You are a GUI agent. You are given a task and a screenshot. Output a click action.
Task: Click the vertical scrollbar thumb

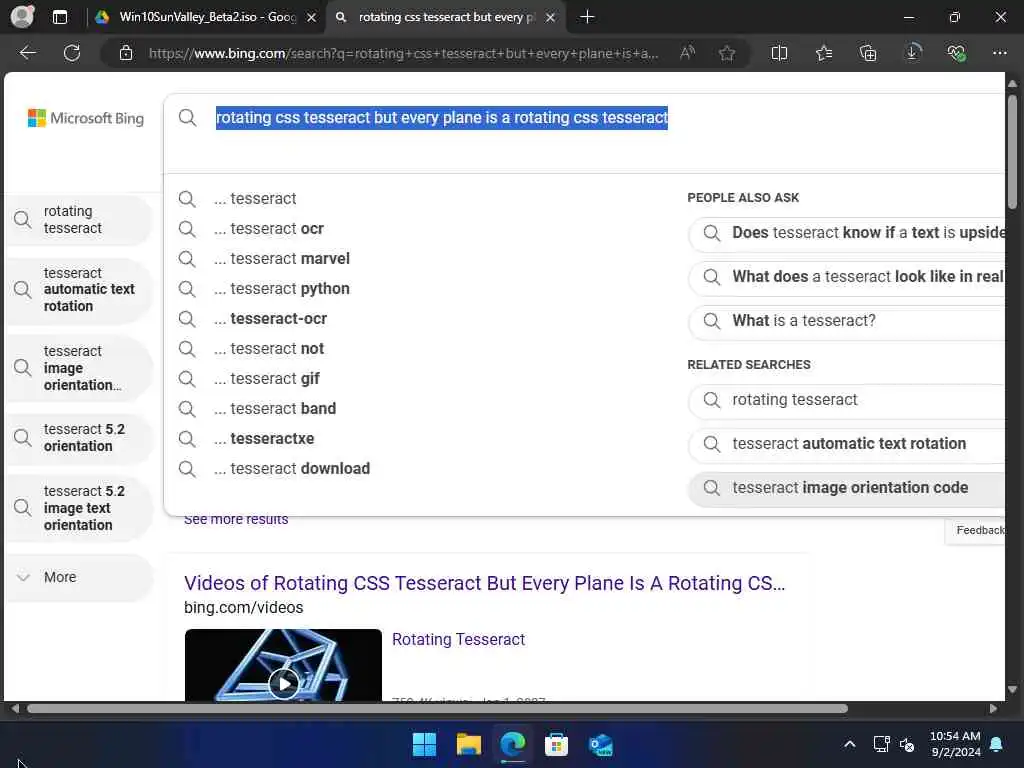click(1012, 152)
